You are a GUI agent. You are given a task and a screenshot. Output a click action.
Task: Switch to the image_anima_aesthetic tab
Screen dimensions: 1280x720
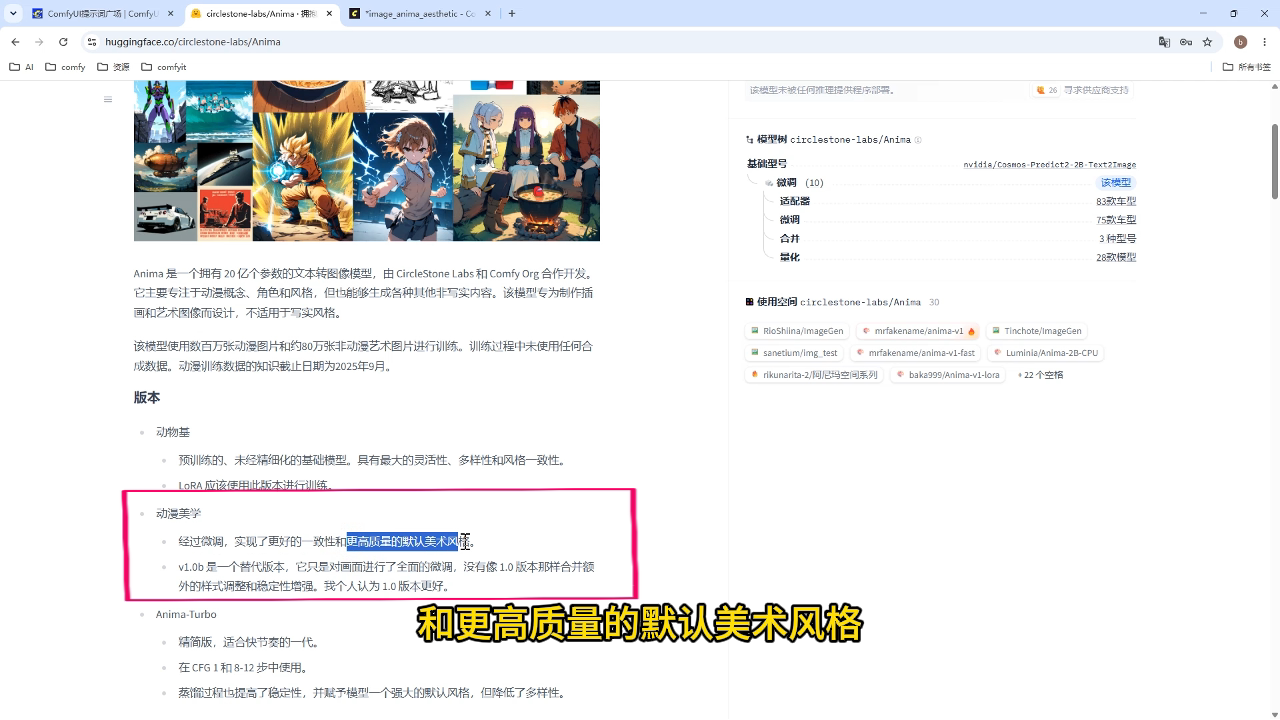(422, 14)
